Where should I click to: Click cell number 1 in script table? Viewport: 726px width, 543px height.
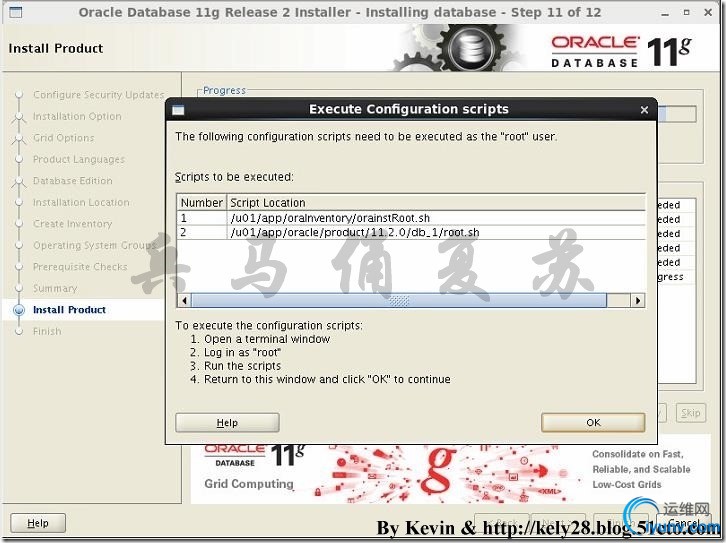click(x=201, y=218)
